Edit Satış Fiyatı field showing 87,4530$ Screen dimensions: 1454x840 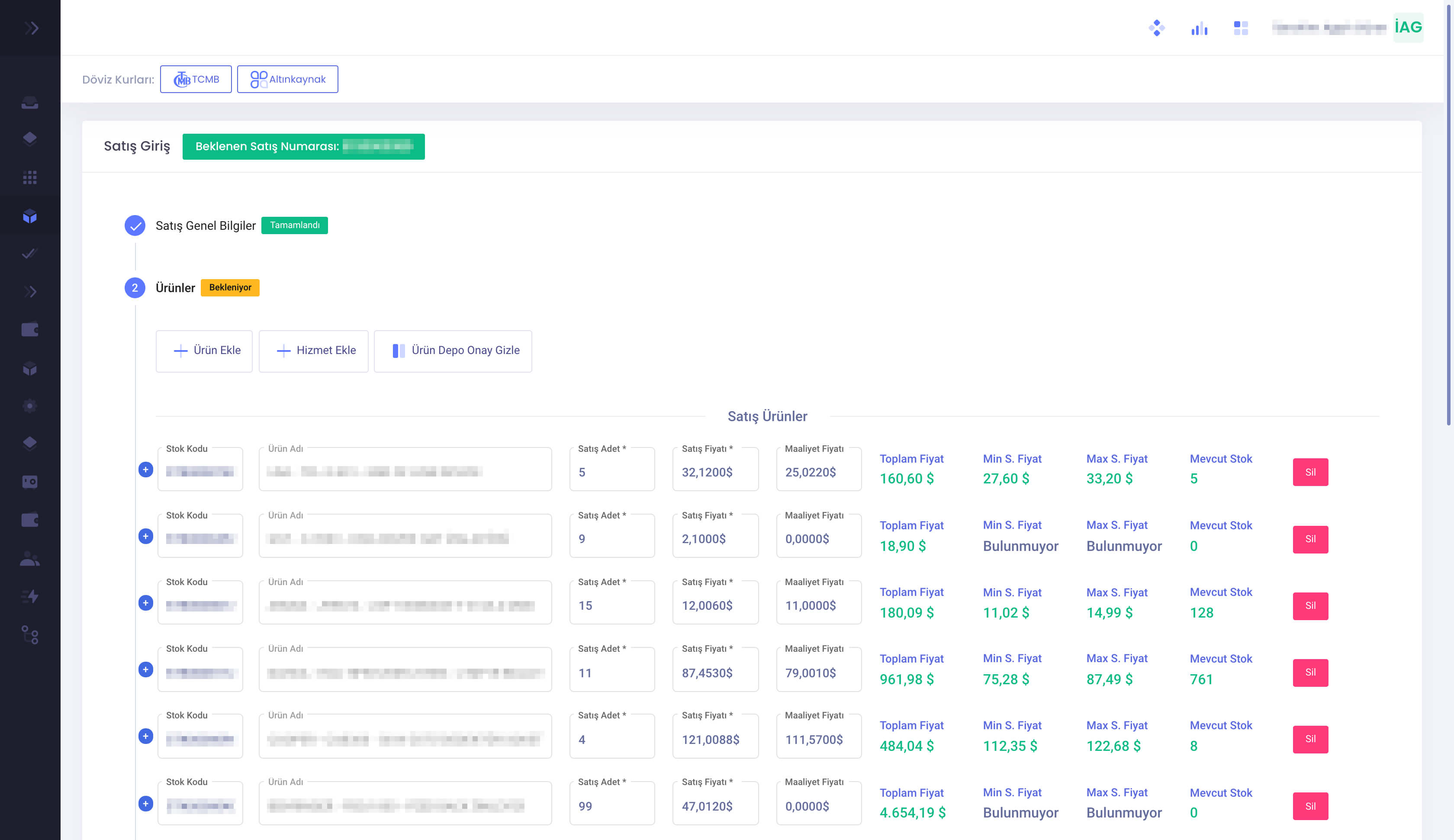click(715, 669)
